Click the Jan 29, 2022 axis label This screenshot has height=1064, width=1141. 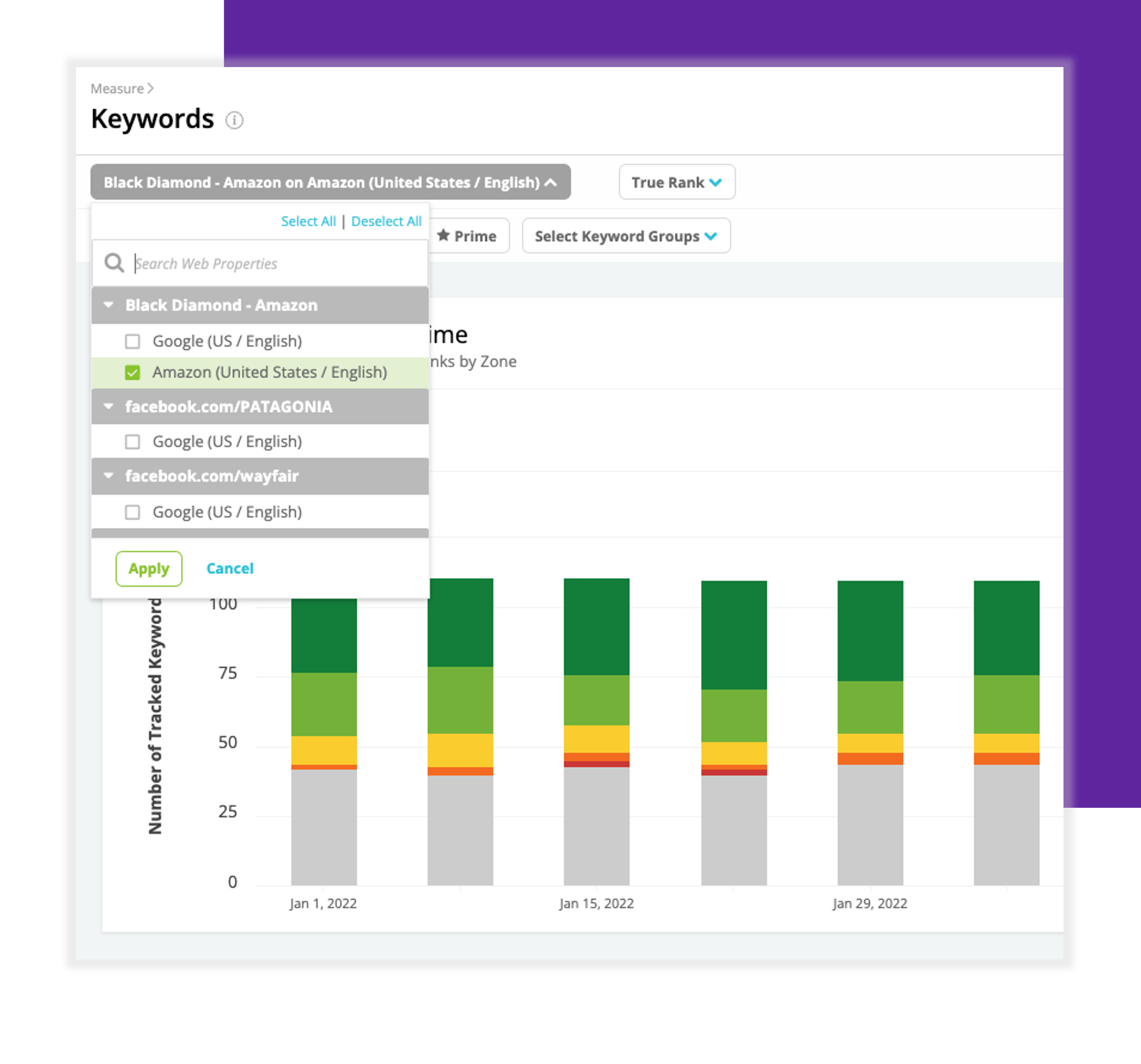click(x=870, y=903)
